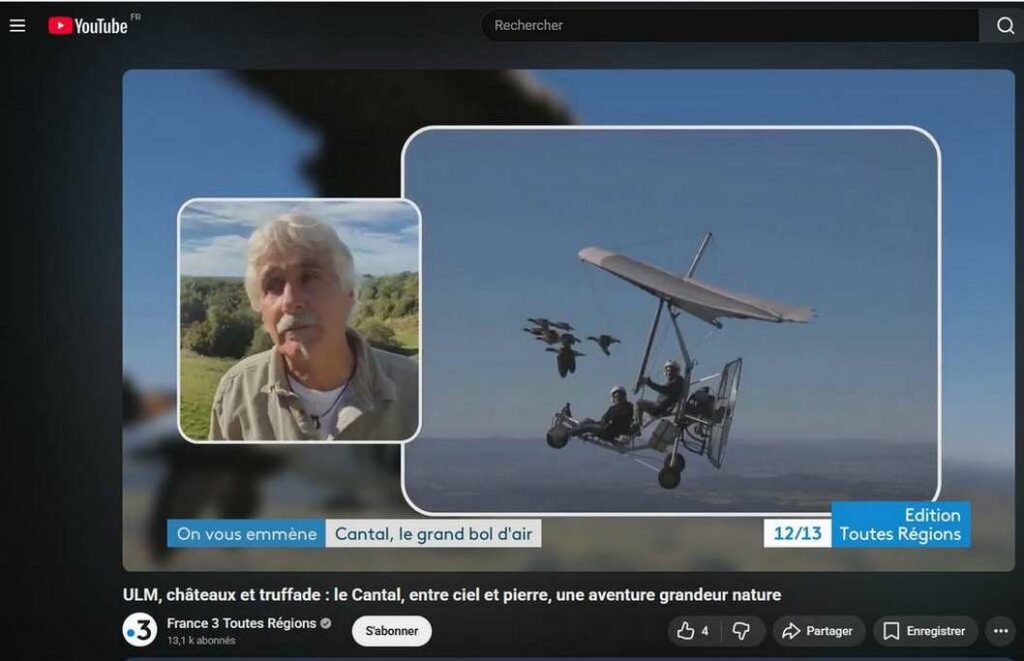Click Enregistrer to save the video to playlist

(x=925, y=631)
